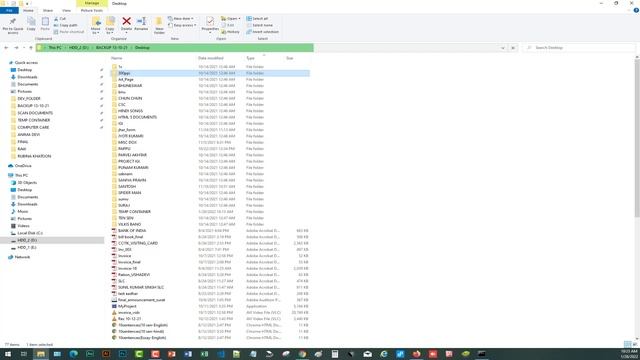The image size is (640, 360).
Task: Click Paste shortcut in ribbon
Action: (x=69, y=32)
